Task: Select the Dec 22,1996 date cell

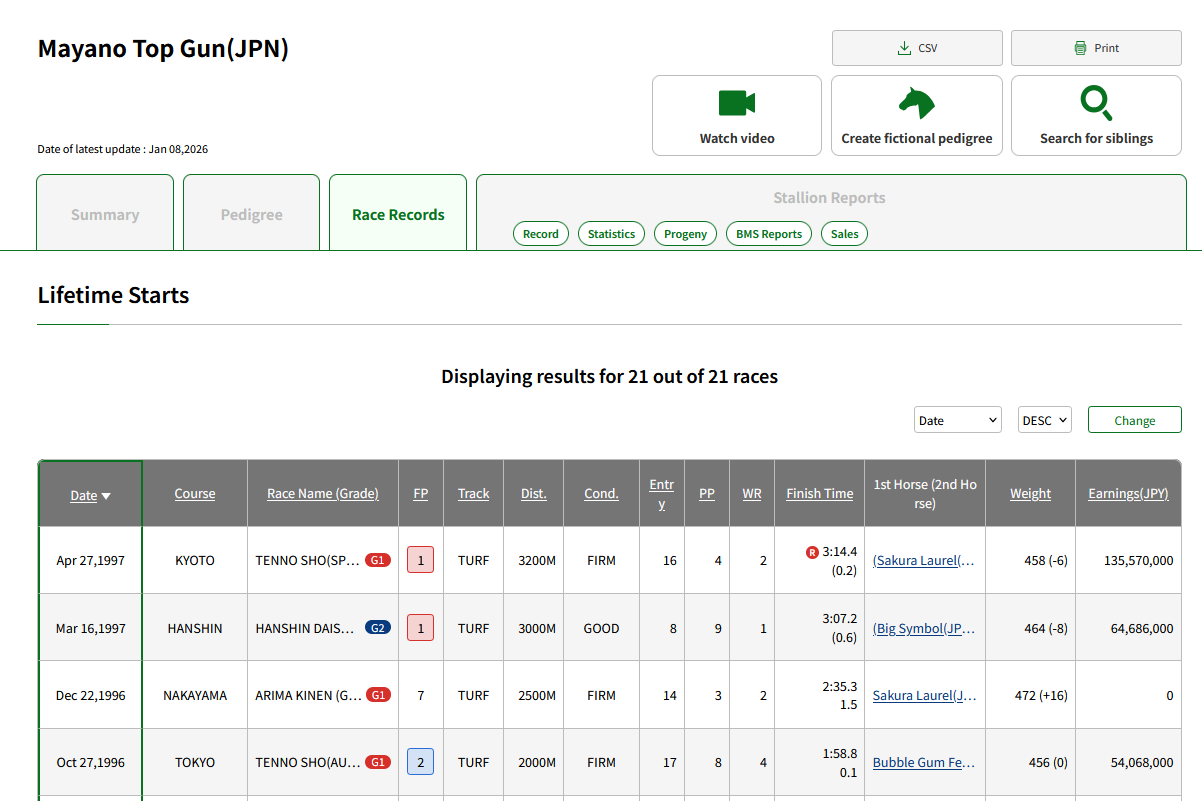Action: pyautogui.click(x=90, y=695)
